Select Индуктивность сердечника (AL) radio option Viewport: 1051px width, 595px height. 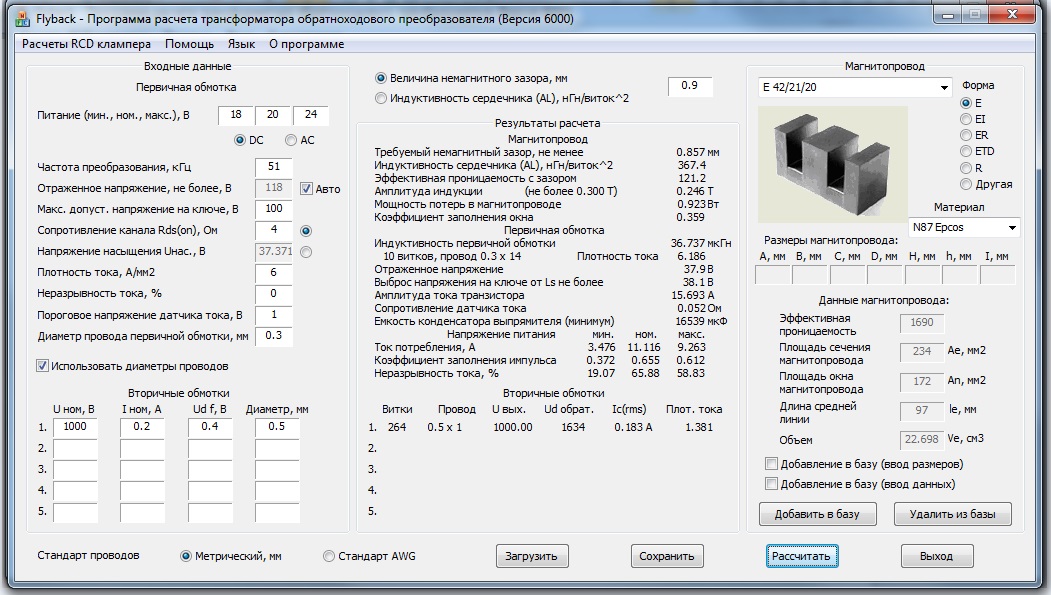coord(381,98)
